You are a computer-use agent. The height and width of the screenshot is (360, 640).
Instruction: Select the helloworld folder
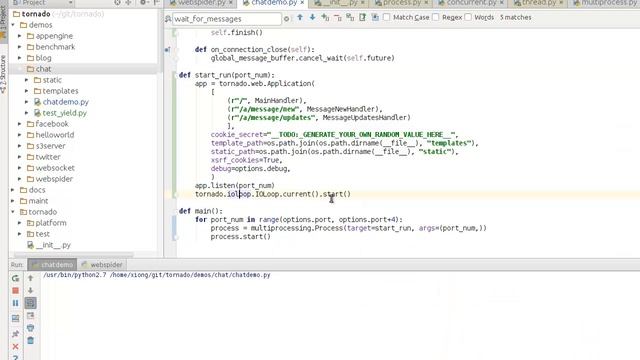pyautogui.click(x=55, y=135)
